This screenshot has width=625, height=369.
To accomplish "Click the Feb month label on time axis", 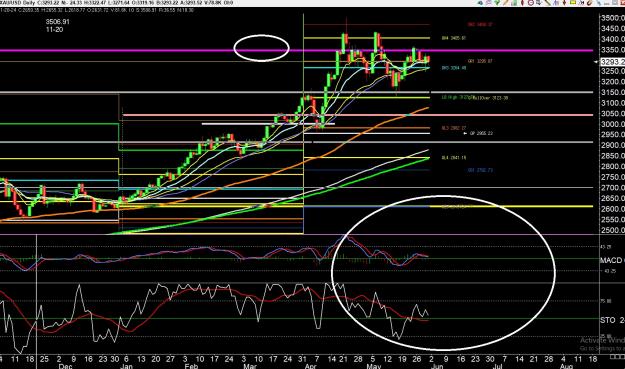I will pyautogui.click(x=191, y=366).
